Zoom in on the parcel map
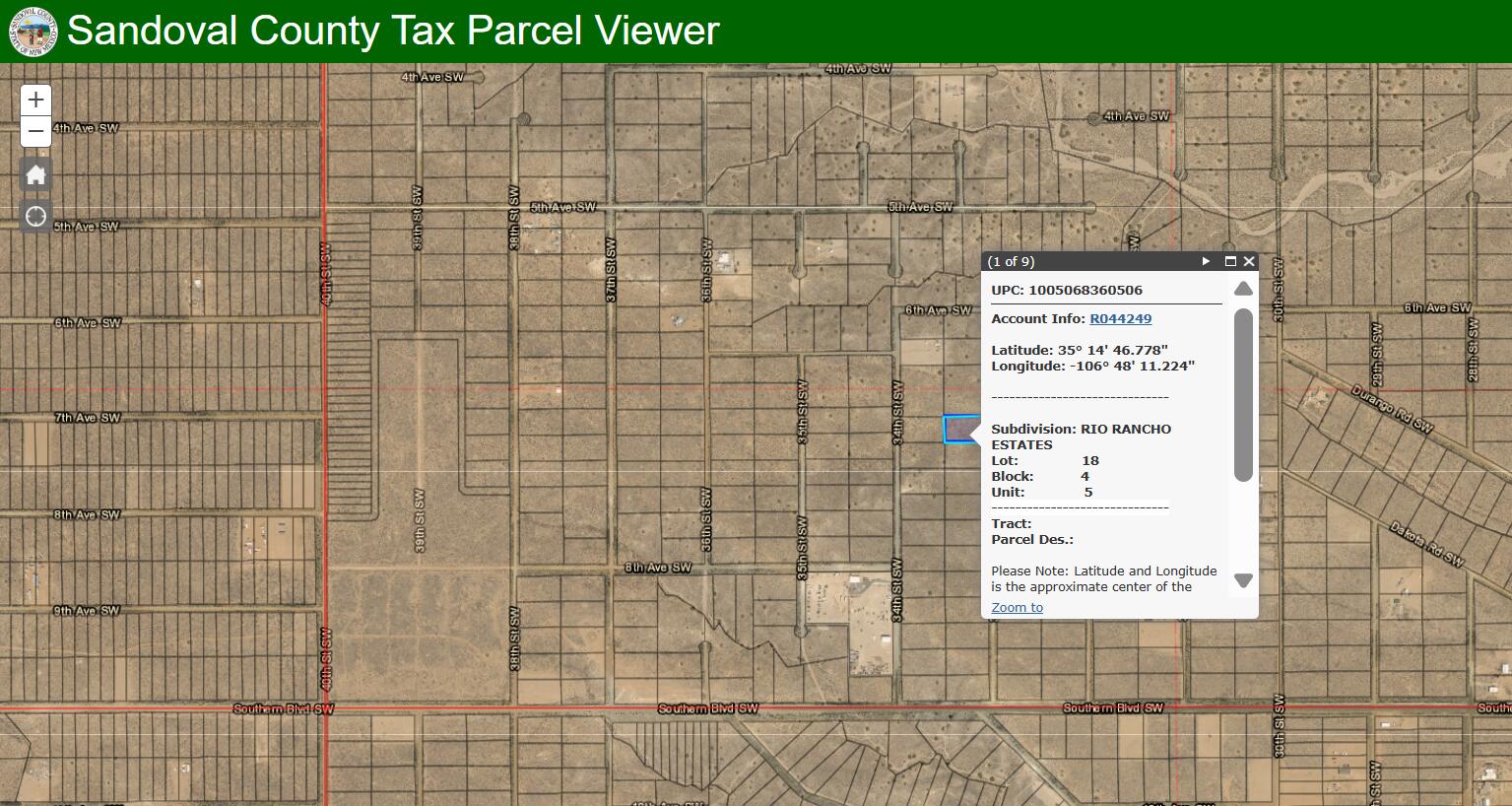 (35, 100)
